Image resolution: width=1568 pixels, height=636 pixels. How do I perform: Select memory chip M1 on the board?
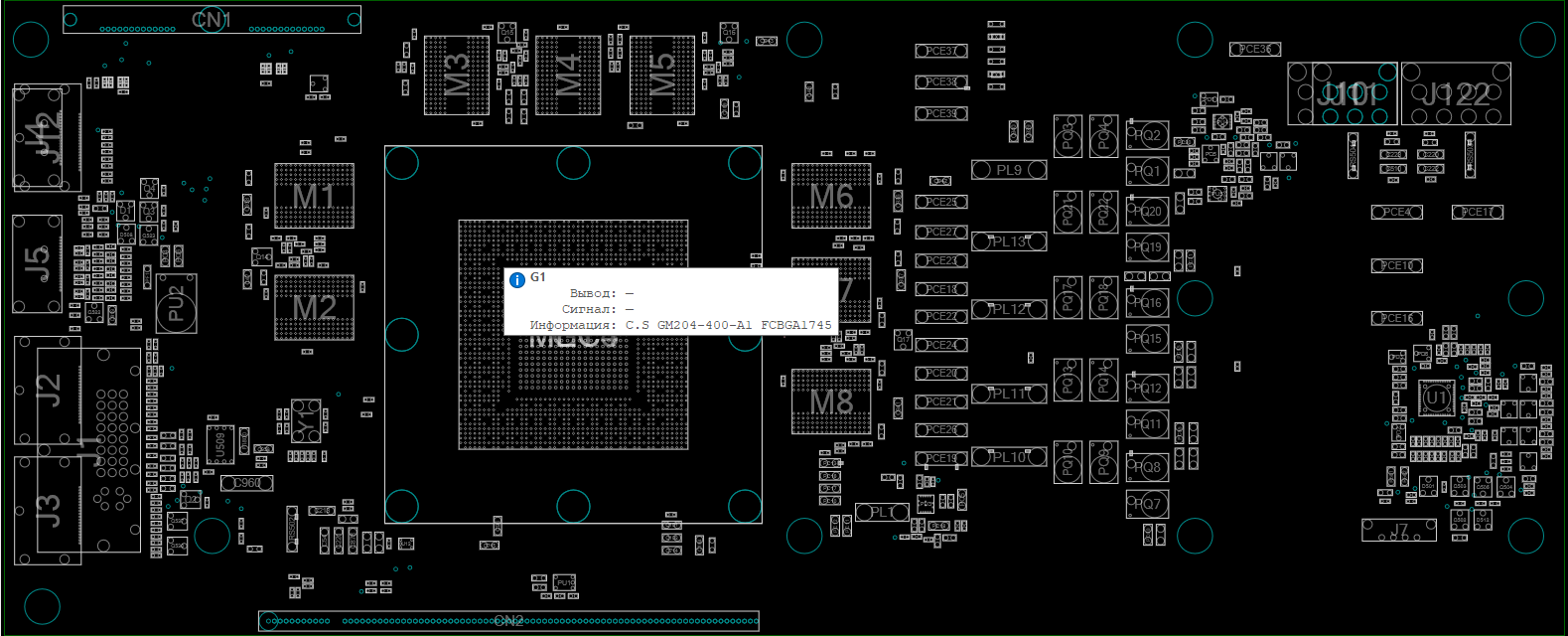pyautogui.click(x=314, y=196)
